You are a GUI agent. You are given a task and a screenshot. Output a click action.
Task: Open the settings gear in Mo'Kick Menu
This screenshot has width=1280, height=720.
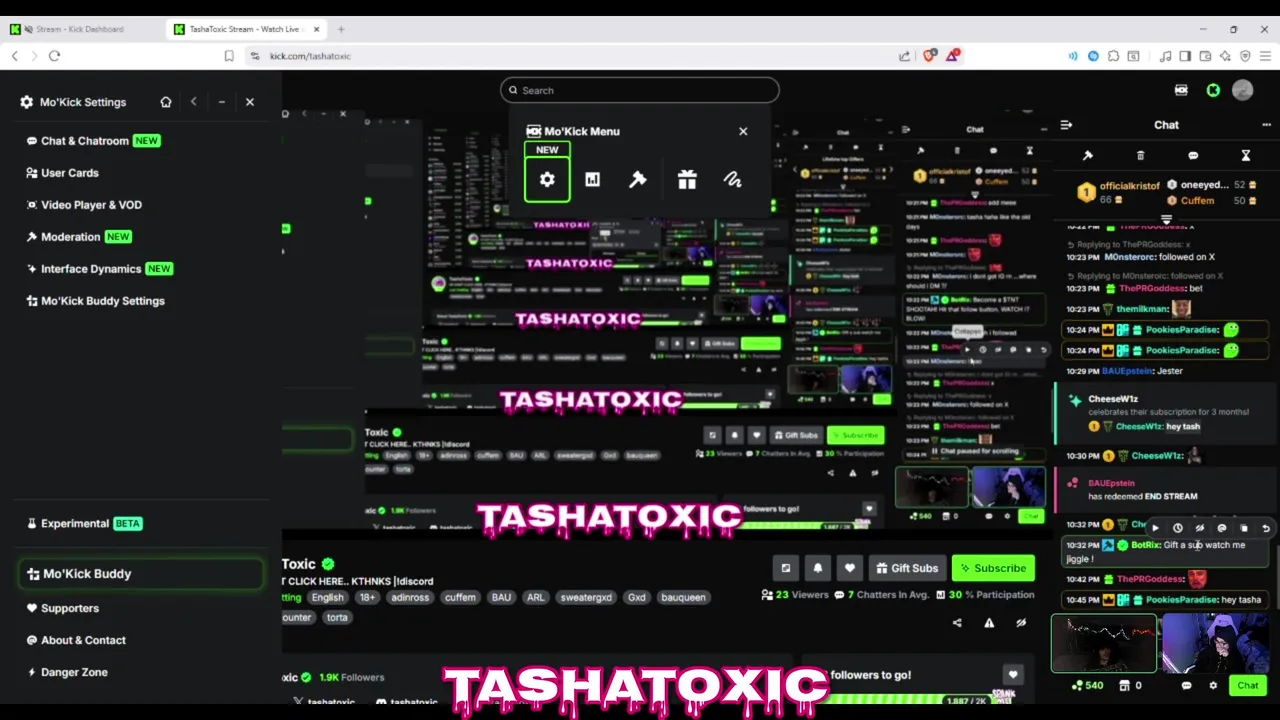click(x=547, y=180)
